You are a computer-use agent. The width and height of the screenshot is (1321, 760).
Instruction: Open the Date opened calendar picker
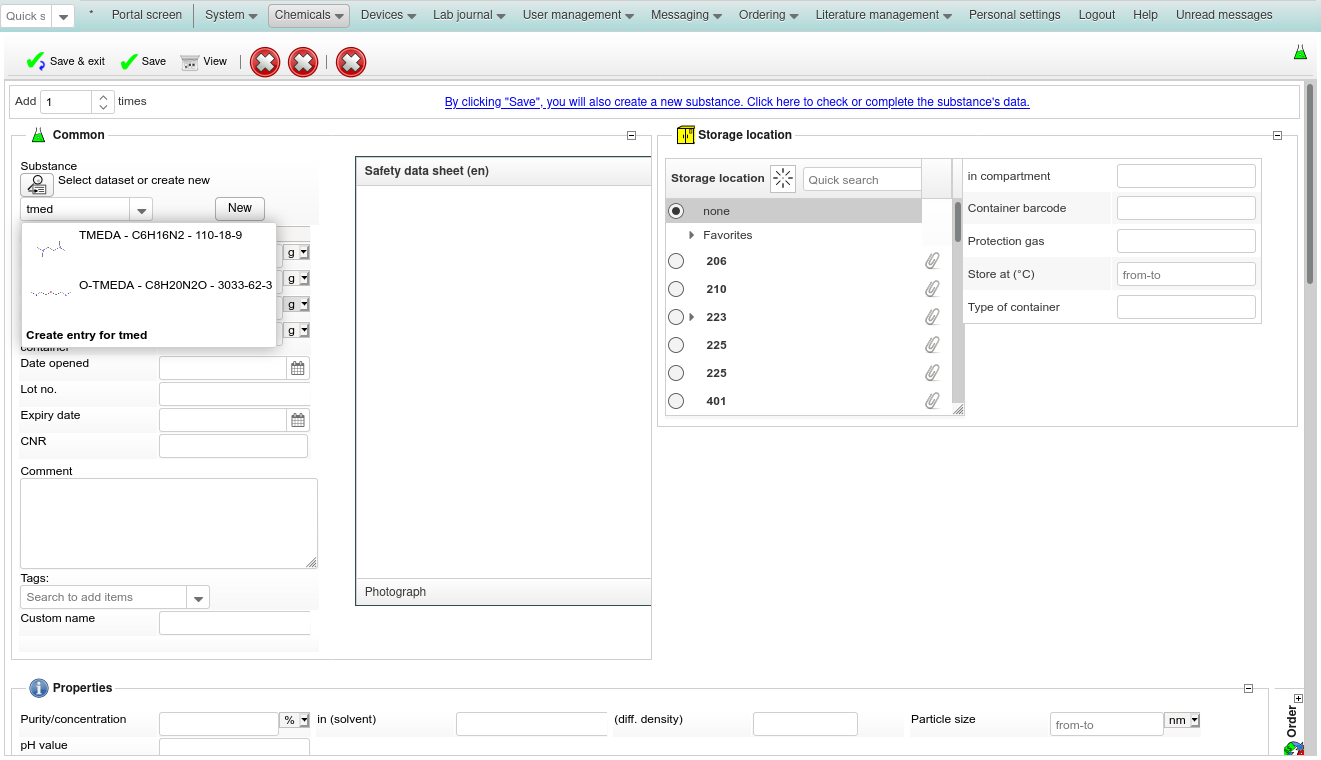[298, 368]
